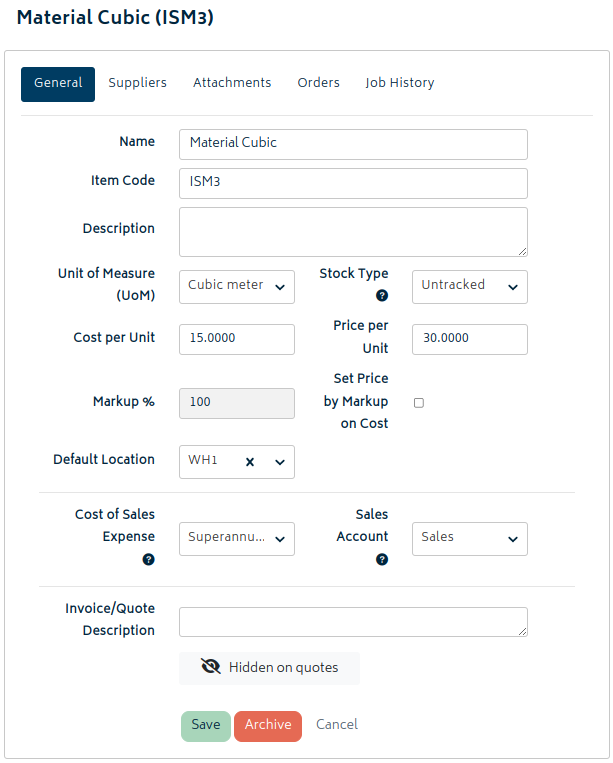Open the Sales Account dropdown
Screen dimensions: 613x763
pyautogui.click(x=470, y=539)
